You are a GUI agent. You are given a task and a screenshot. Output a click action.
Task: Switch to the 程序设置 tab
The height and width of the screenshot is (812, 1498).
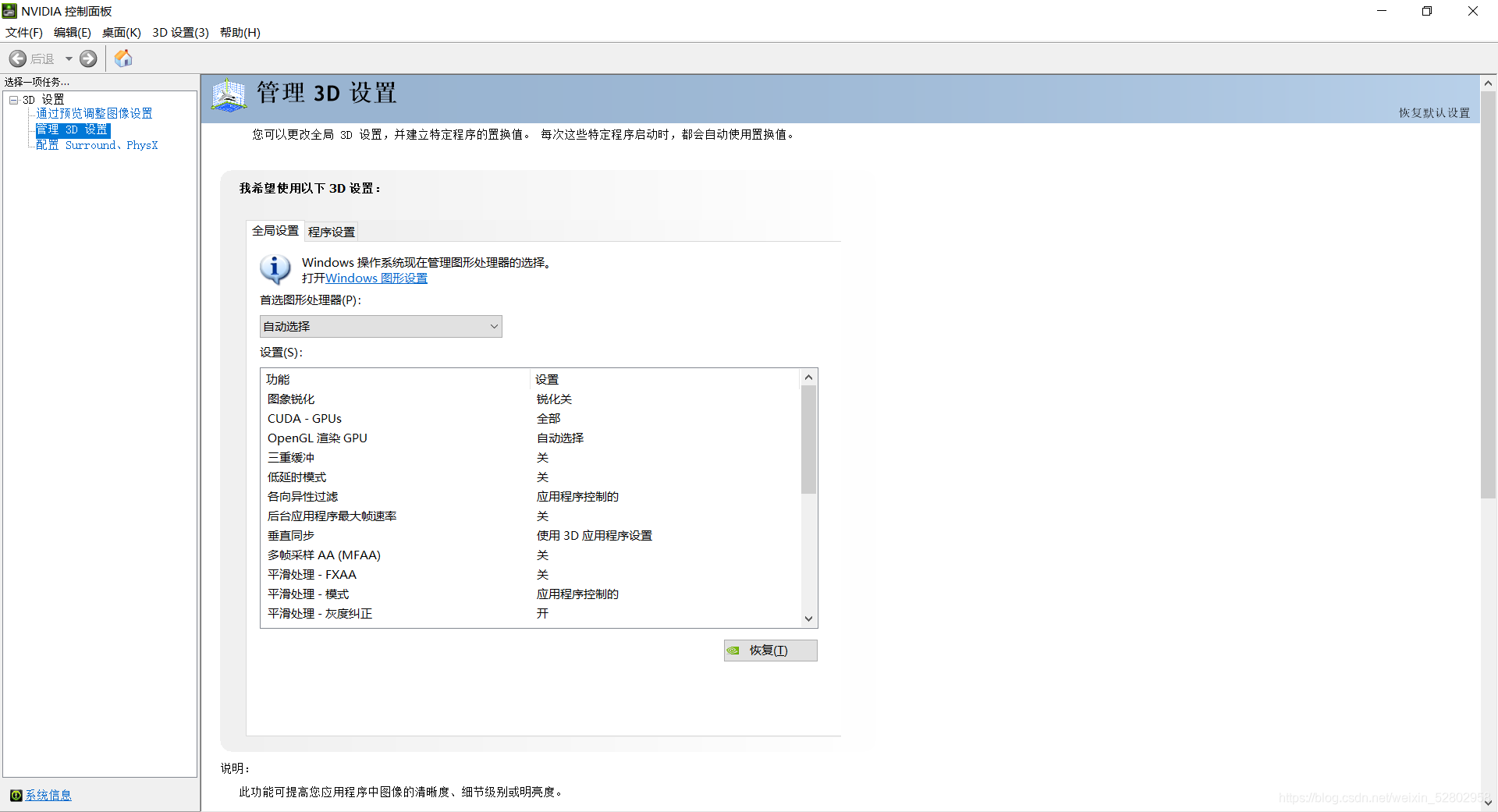(x=331, y=231)
